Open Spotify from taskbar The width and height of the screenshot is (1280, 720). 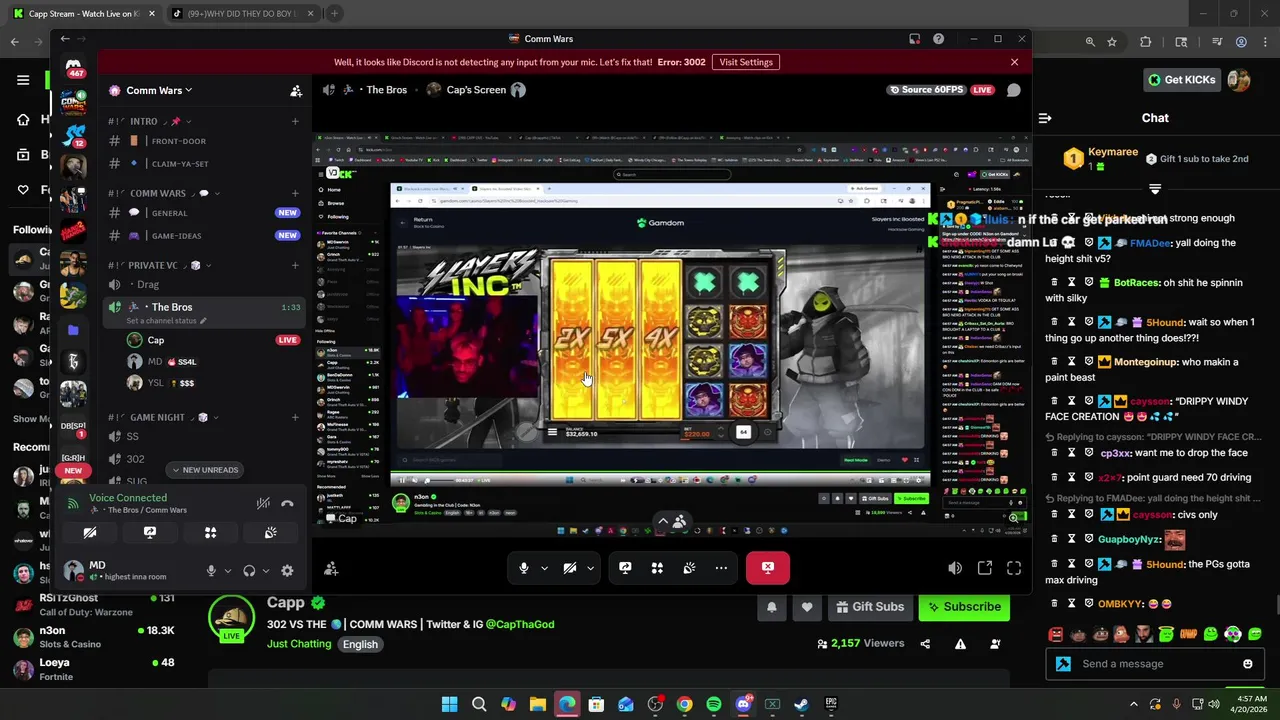(x=714, y=704)
